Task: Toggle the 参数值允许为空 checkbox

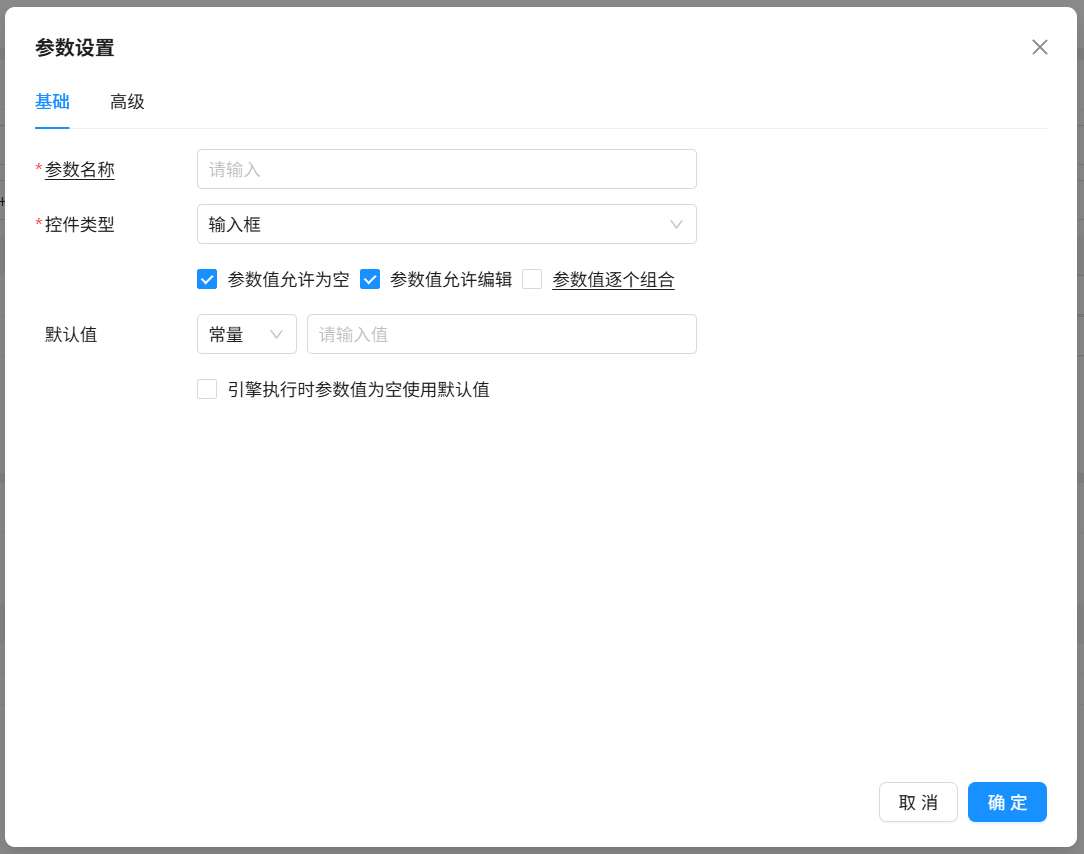Action: click(207, 280)
